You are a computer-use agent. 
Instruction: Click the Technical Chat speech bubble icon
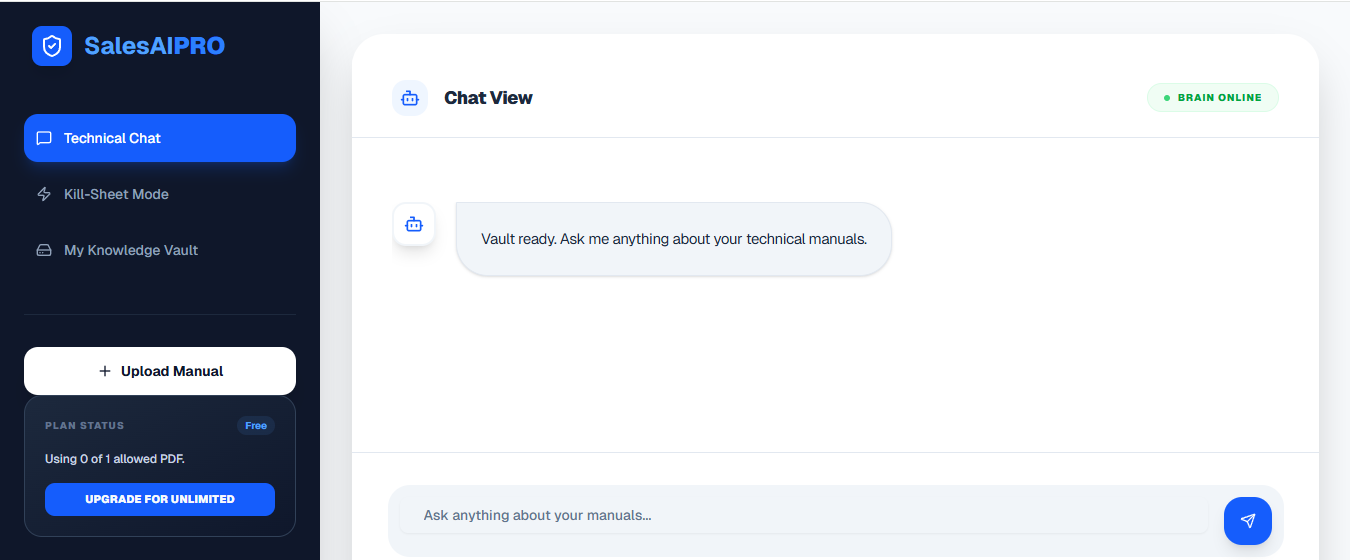click(44, 138)
